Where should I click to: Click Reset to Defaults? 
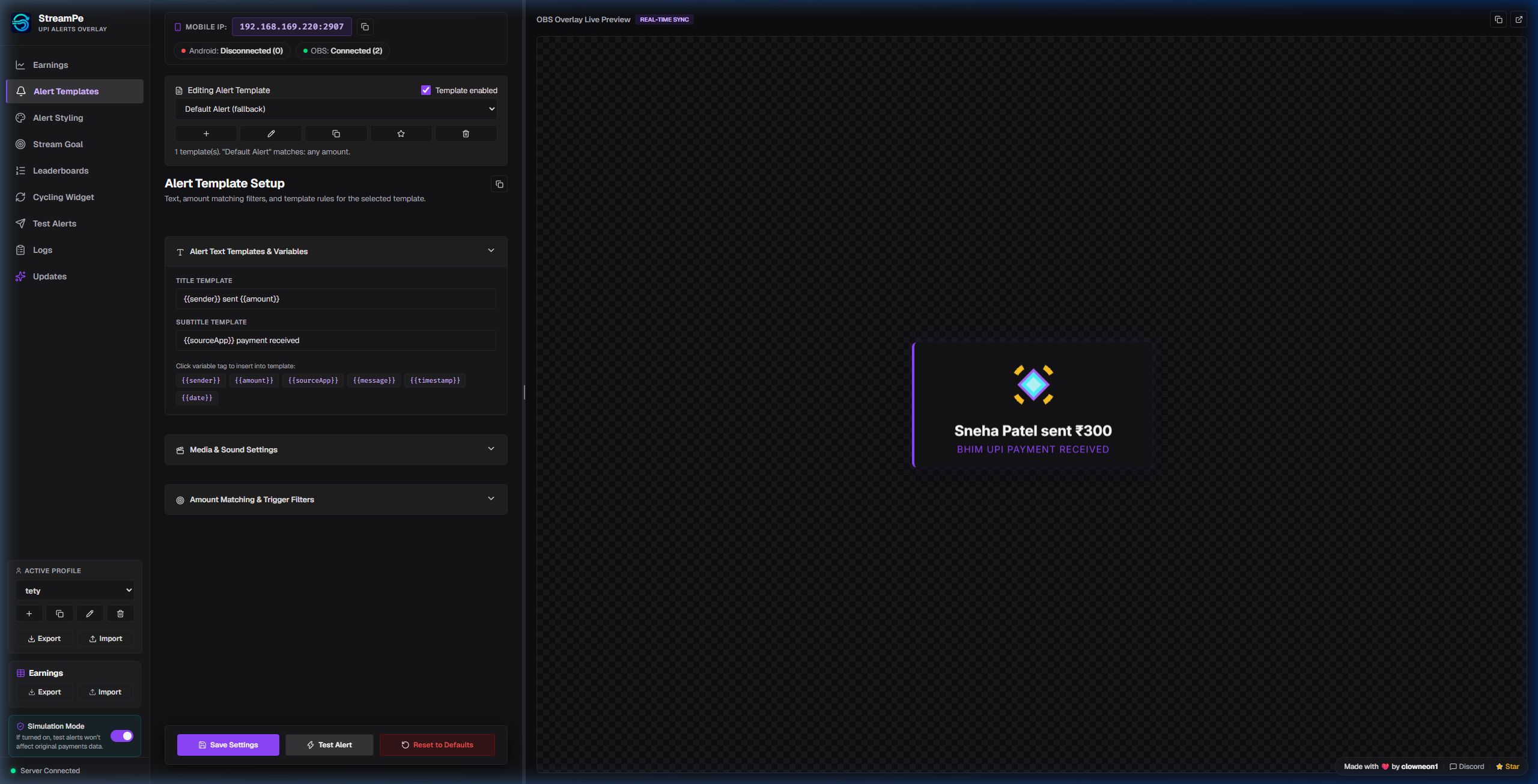(437, 745)
